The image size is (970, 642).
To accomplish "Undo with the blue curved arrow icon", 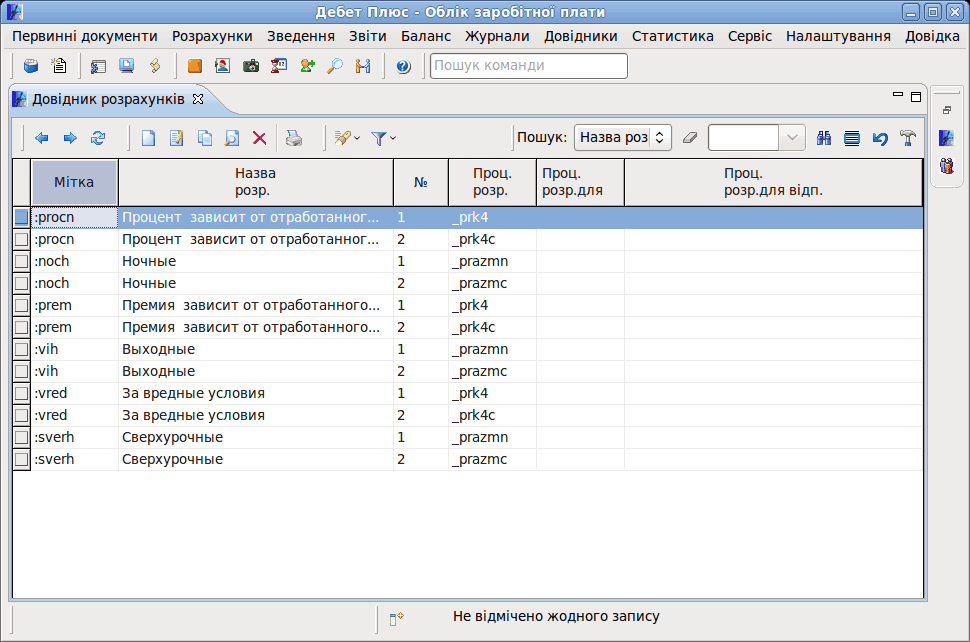I will pos(880,138).
